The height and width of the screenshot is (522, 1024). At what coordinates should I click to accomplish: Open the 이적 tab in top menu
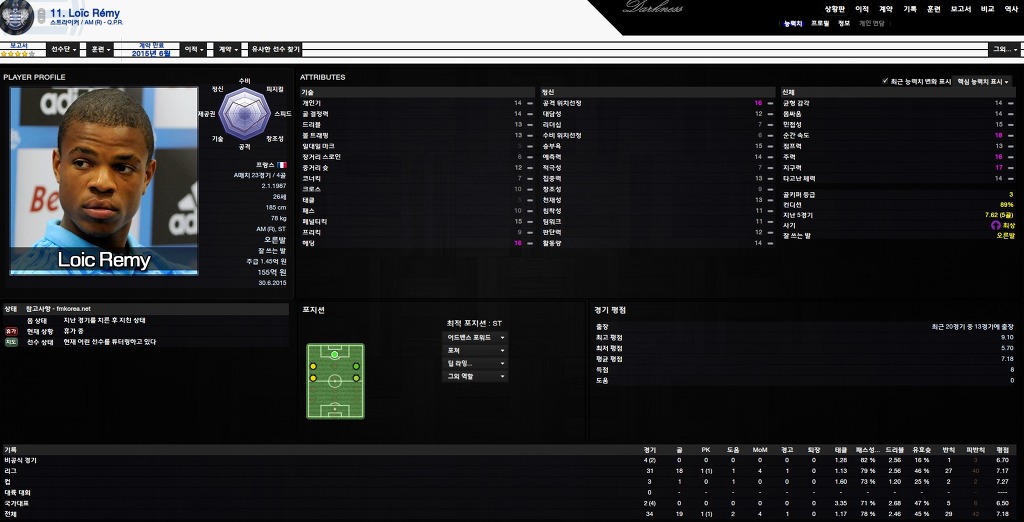pos(862,9)
